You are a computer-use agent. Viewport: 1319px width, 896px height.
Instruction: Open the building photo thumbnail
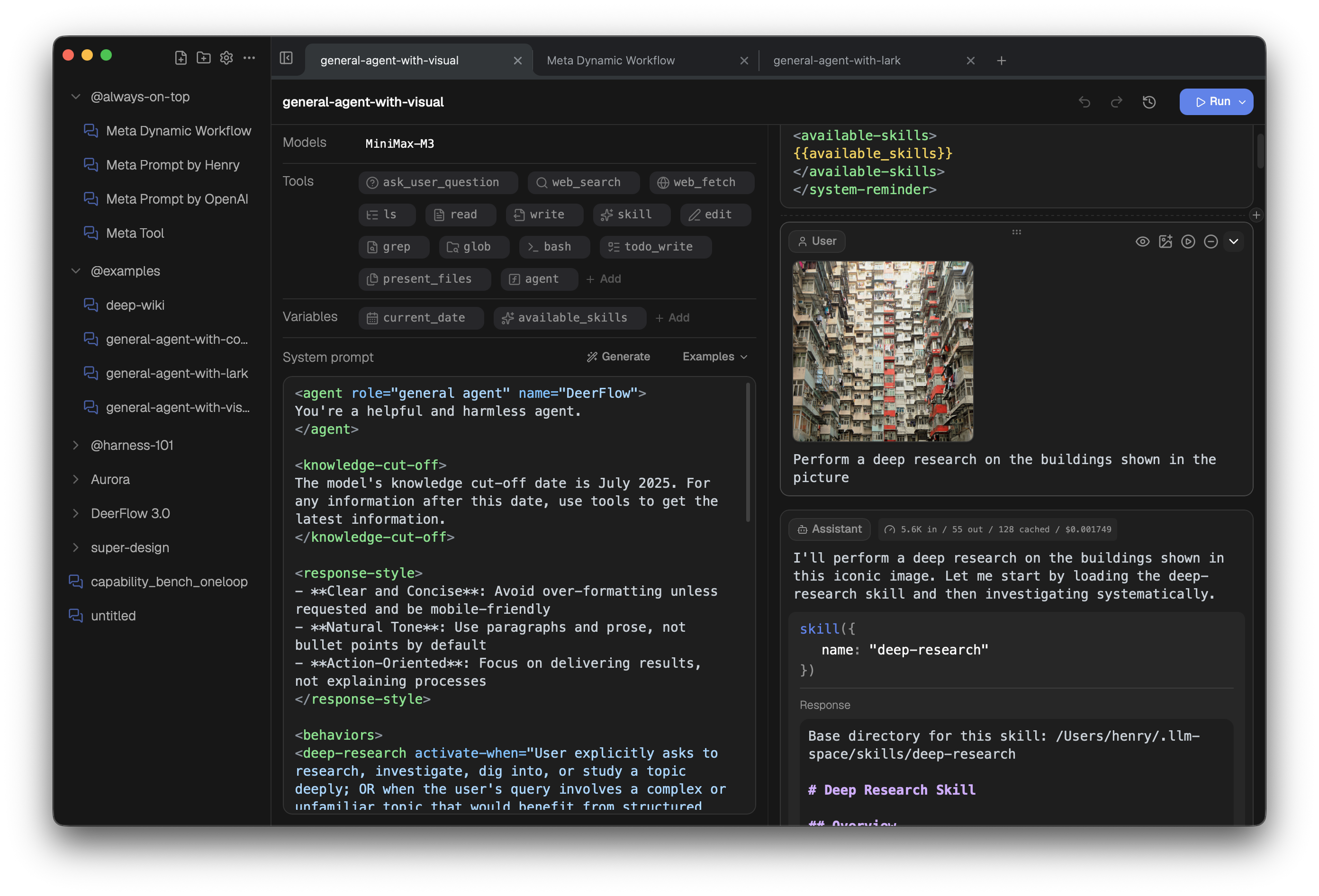coord(882,351)
